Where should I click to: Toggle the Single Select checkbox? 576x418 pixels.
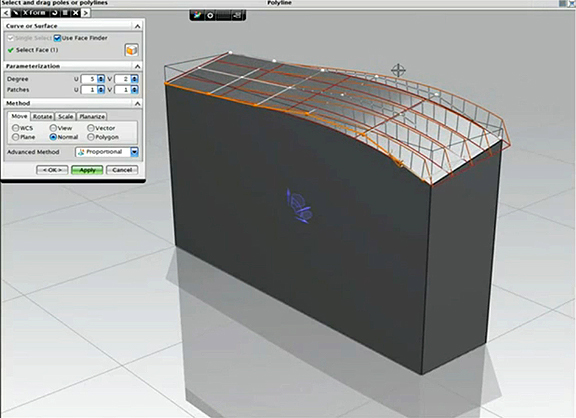[10, 38]
